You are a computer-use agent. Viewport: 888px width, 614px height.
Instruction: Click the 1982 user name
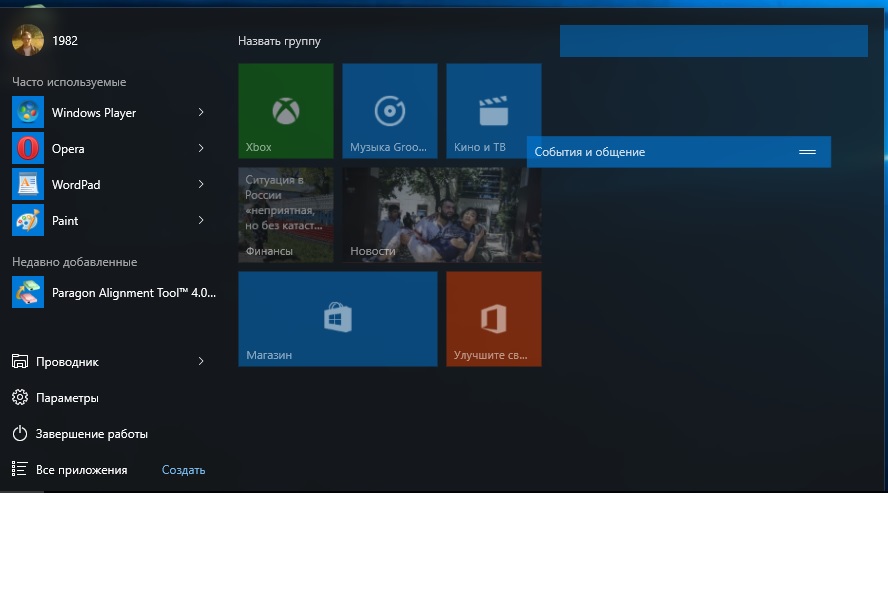coord(65,41)
